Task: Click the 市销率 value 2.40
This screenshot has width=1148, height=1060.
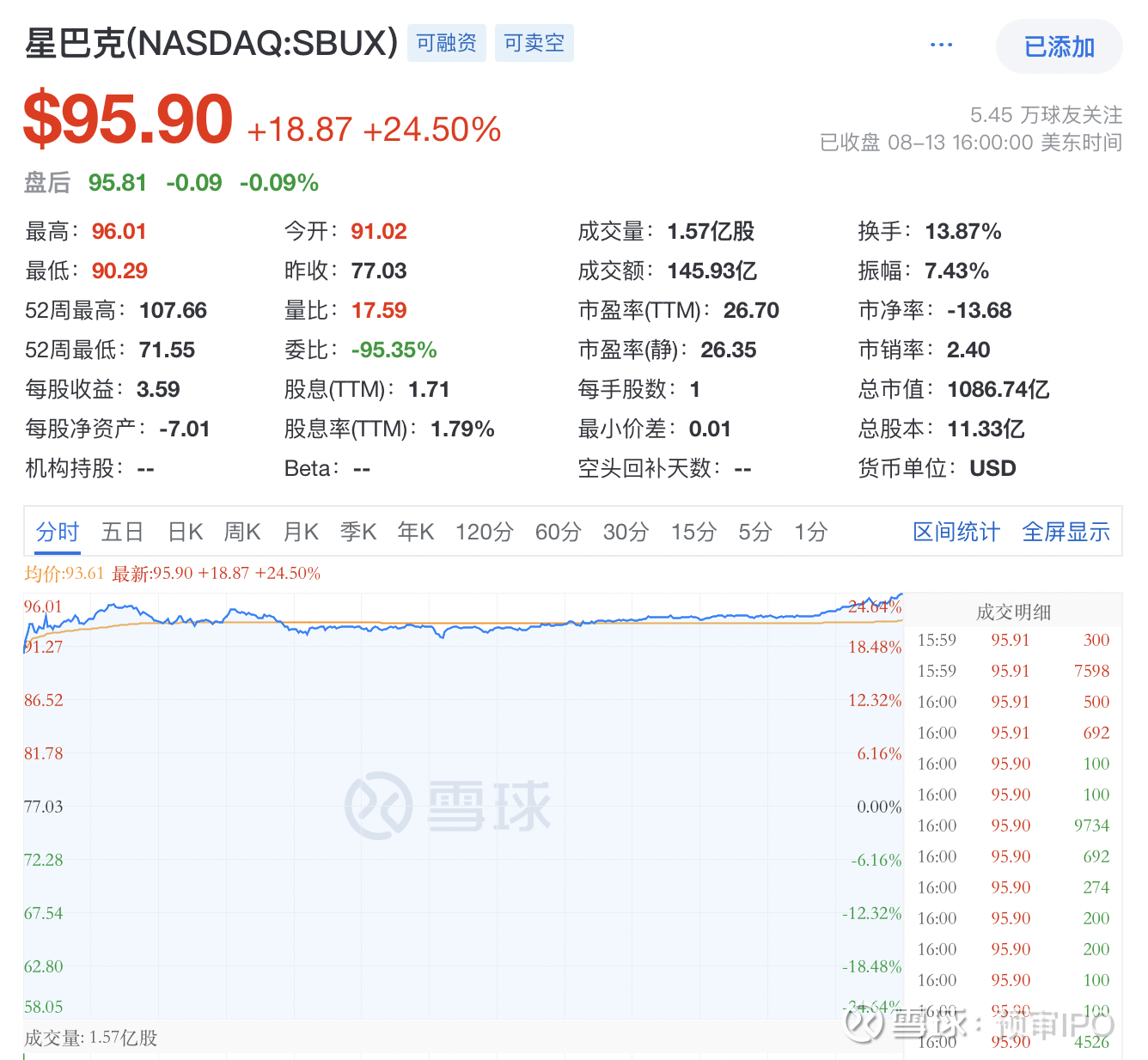Action: pos(968,350)
